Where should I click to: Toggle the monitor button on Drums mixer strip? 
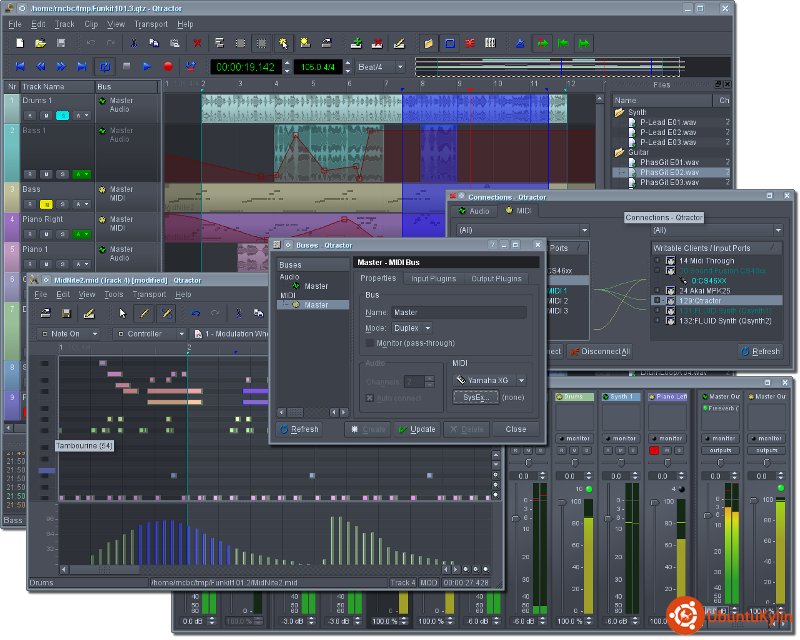pyautogui.click(x=574, y=438)
